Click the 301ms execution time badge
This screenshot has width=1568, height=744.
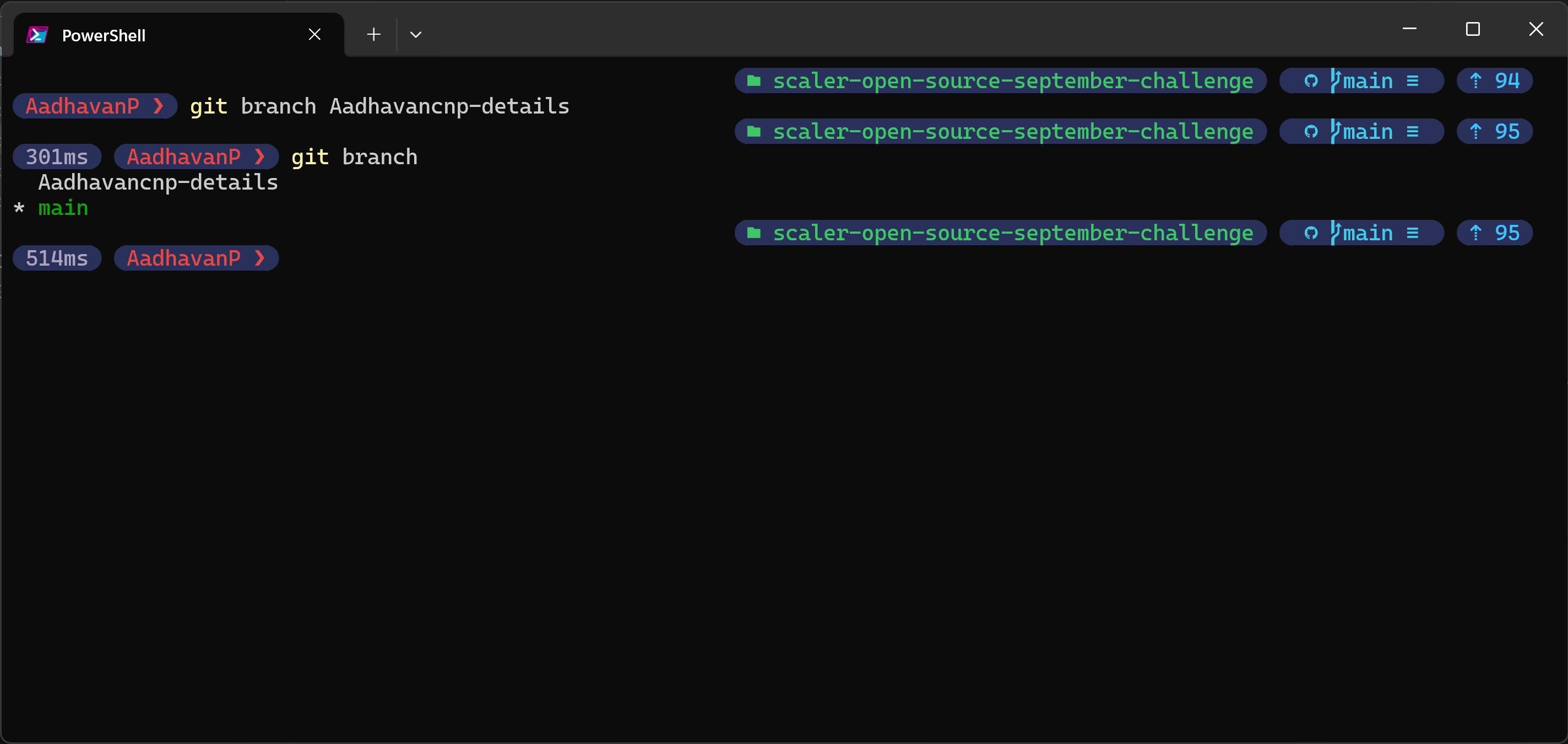coord(57,157)
